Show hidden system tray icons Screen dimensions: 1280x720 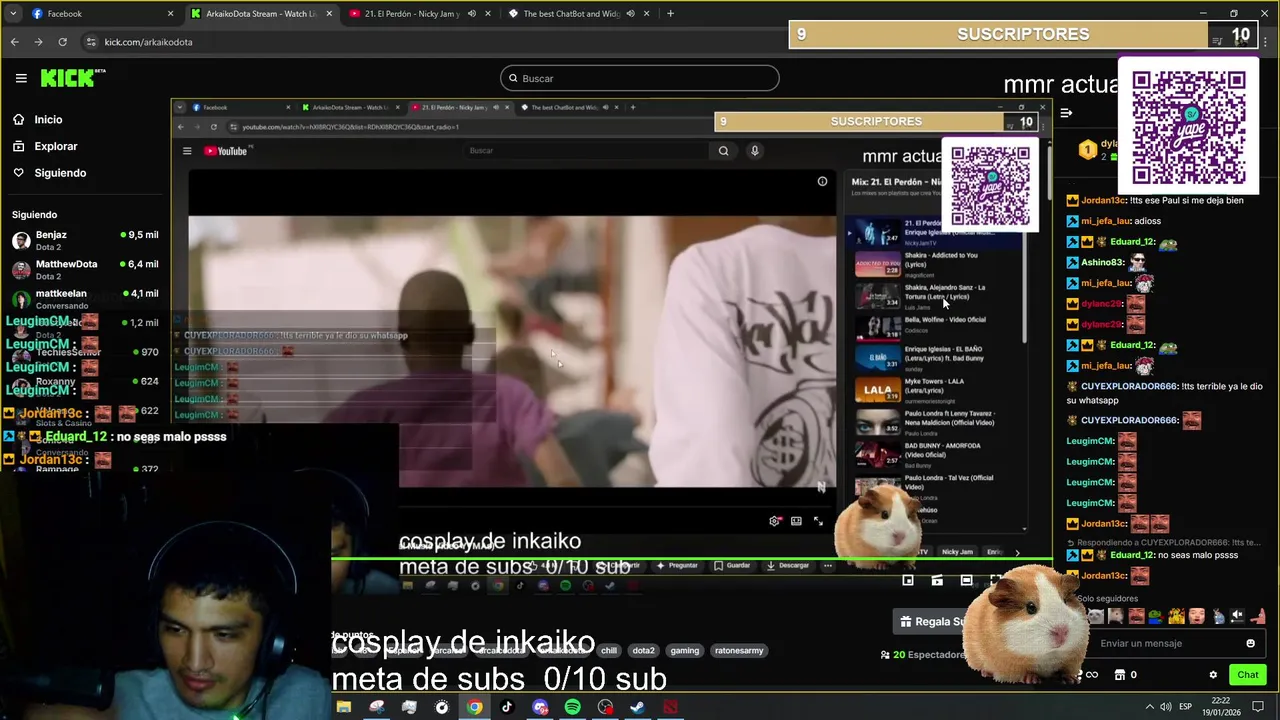1149,707
